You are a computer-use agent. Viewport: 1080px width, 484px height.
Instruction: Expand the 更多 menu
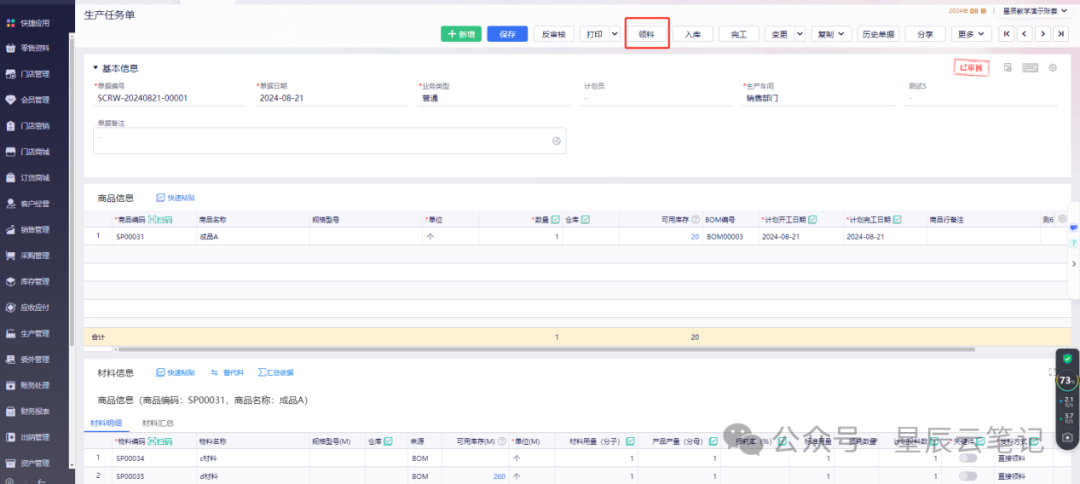971,34
